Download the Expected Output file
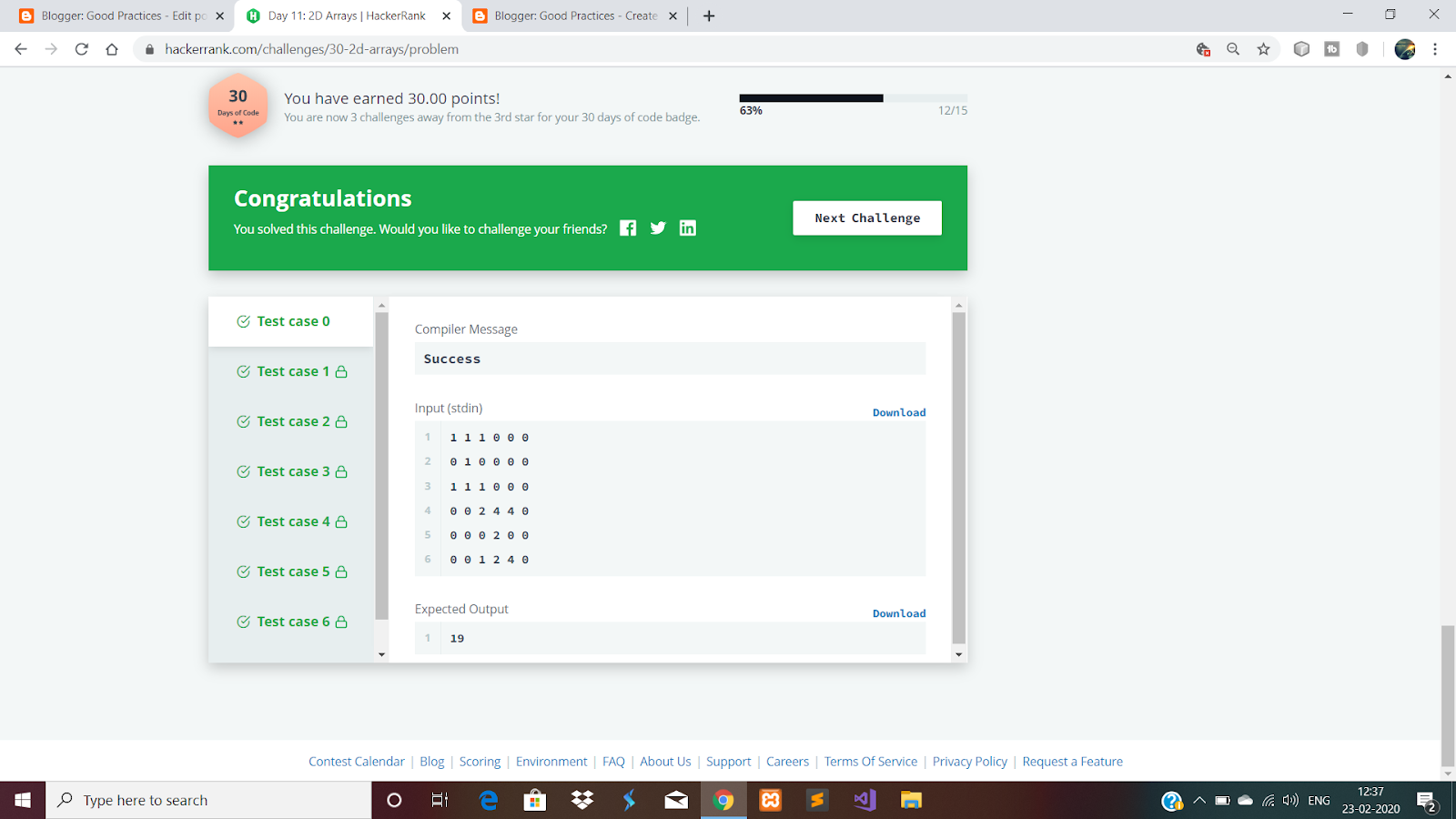 pyautogui.click(x=898, y=613)
